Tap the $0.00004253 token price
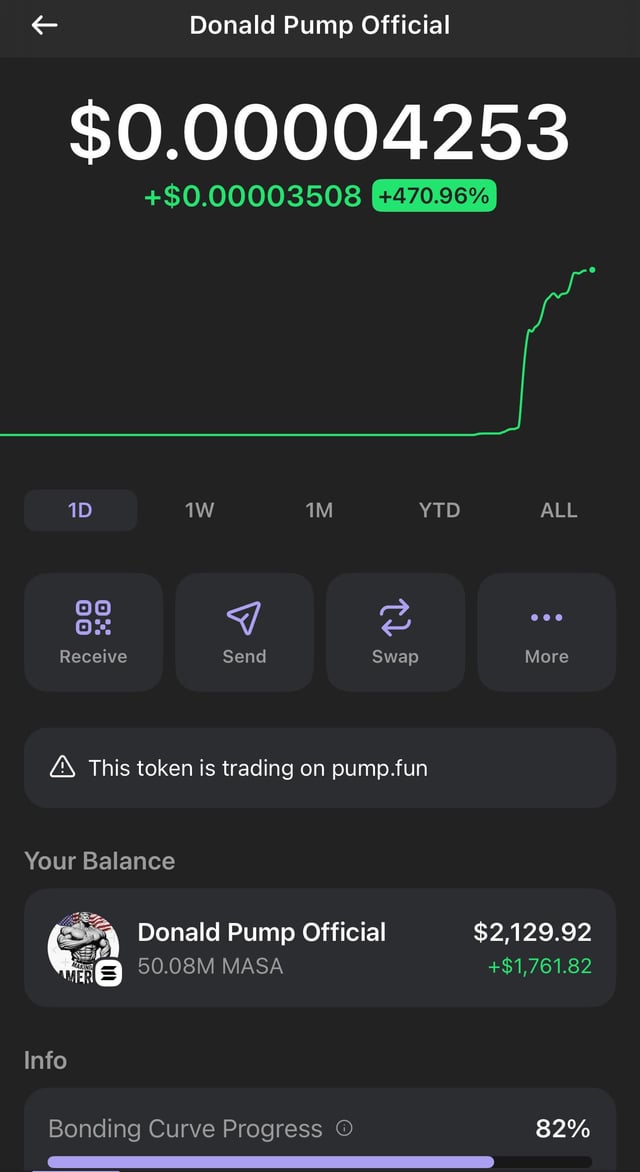 pos(320,134)
